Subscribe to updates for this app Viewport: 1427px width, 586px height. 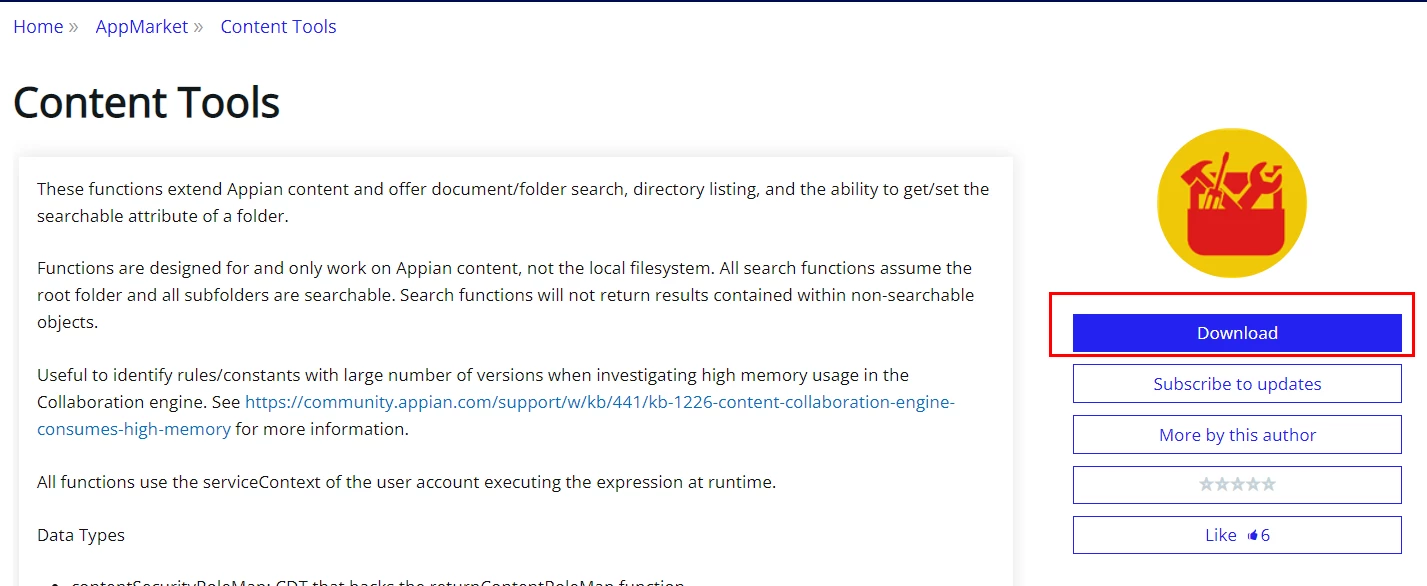1237,384
